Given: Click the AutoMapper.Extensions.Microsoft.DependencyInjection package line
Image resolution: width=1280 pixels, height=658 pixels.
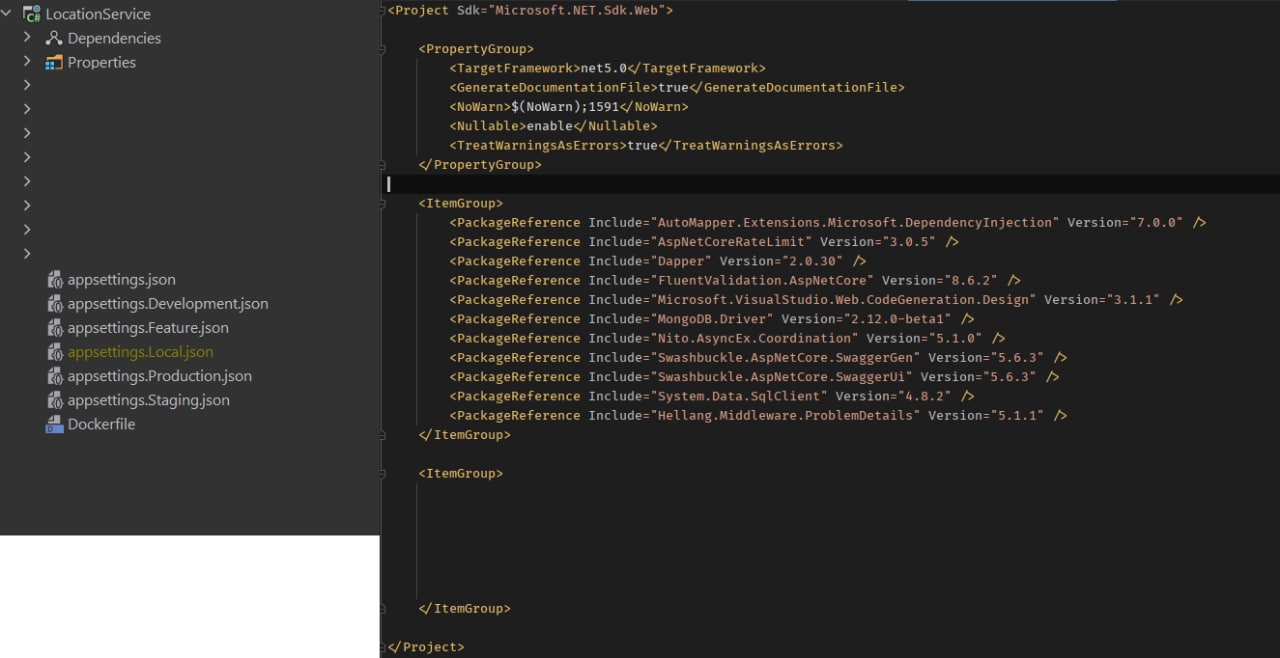Looking at the screenshot, I should [x=827, y=222].
